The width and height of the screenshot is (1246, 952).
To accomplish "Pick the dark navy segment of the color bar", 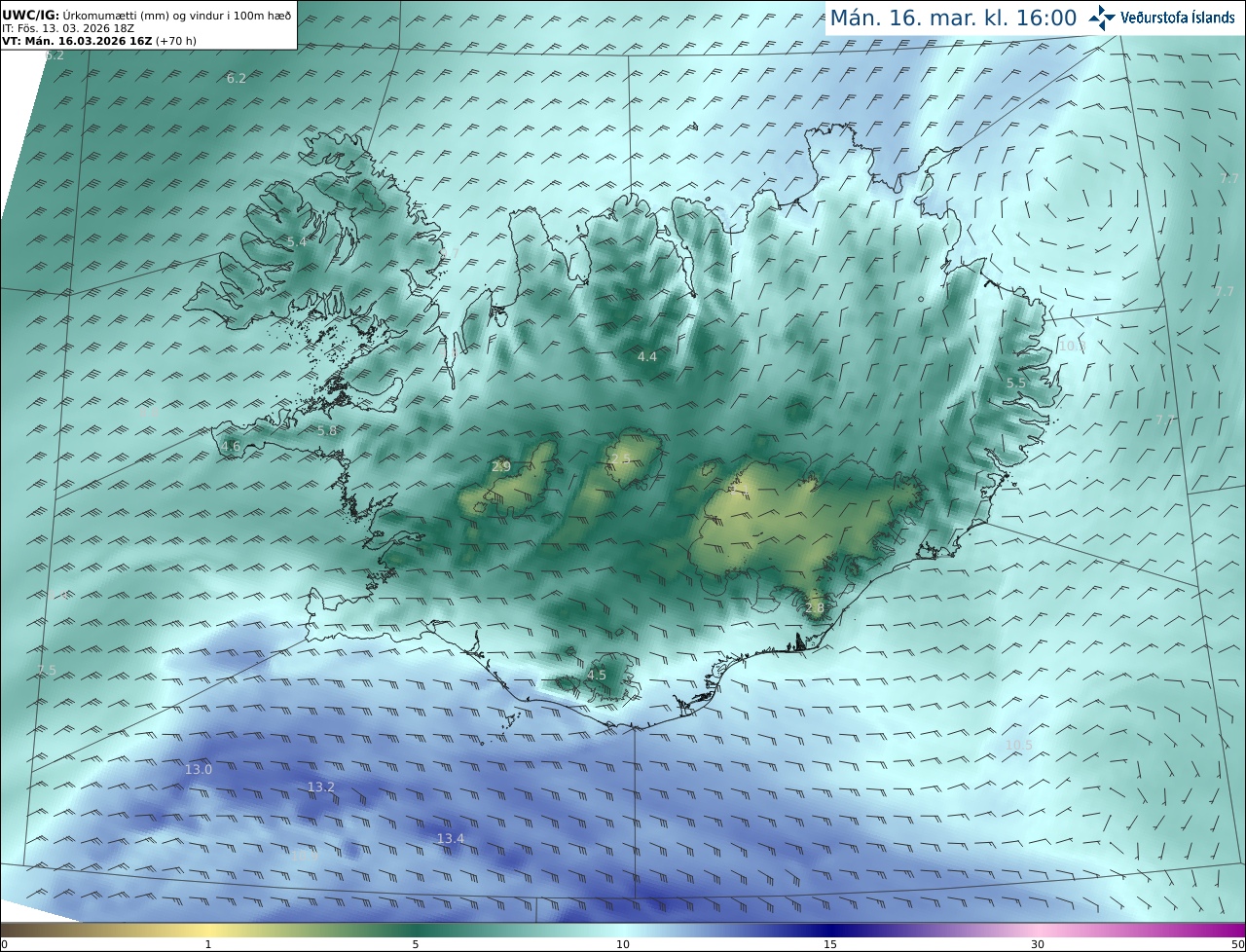I will click(x=830, y=930).
